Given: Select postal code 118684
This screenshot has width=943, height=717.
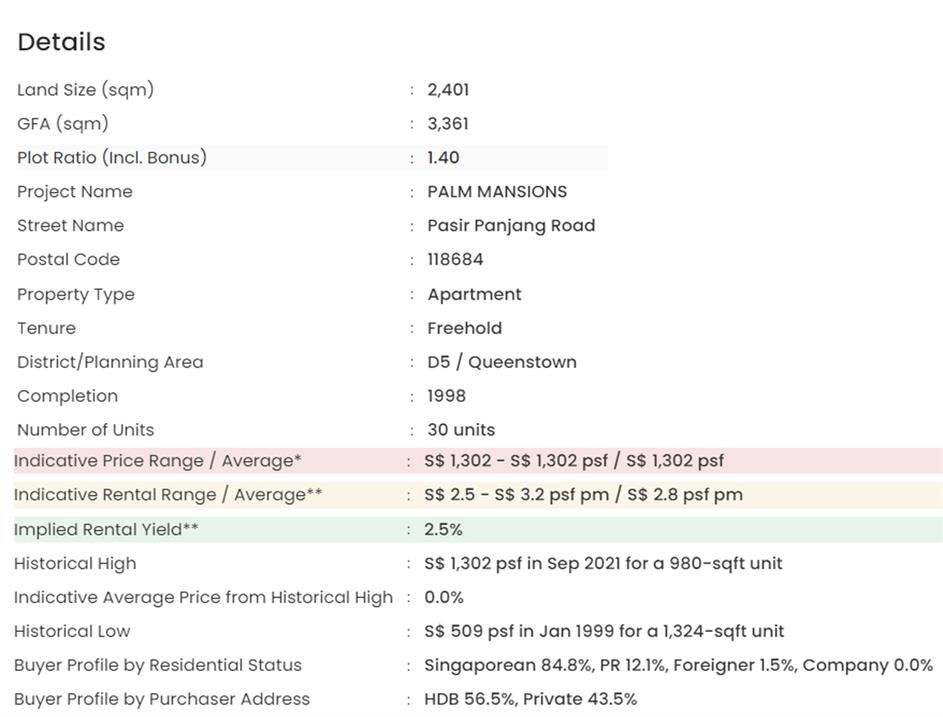Looking at the screenshot, I should (455, 259).
